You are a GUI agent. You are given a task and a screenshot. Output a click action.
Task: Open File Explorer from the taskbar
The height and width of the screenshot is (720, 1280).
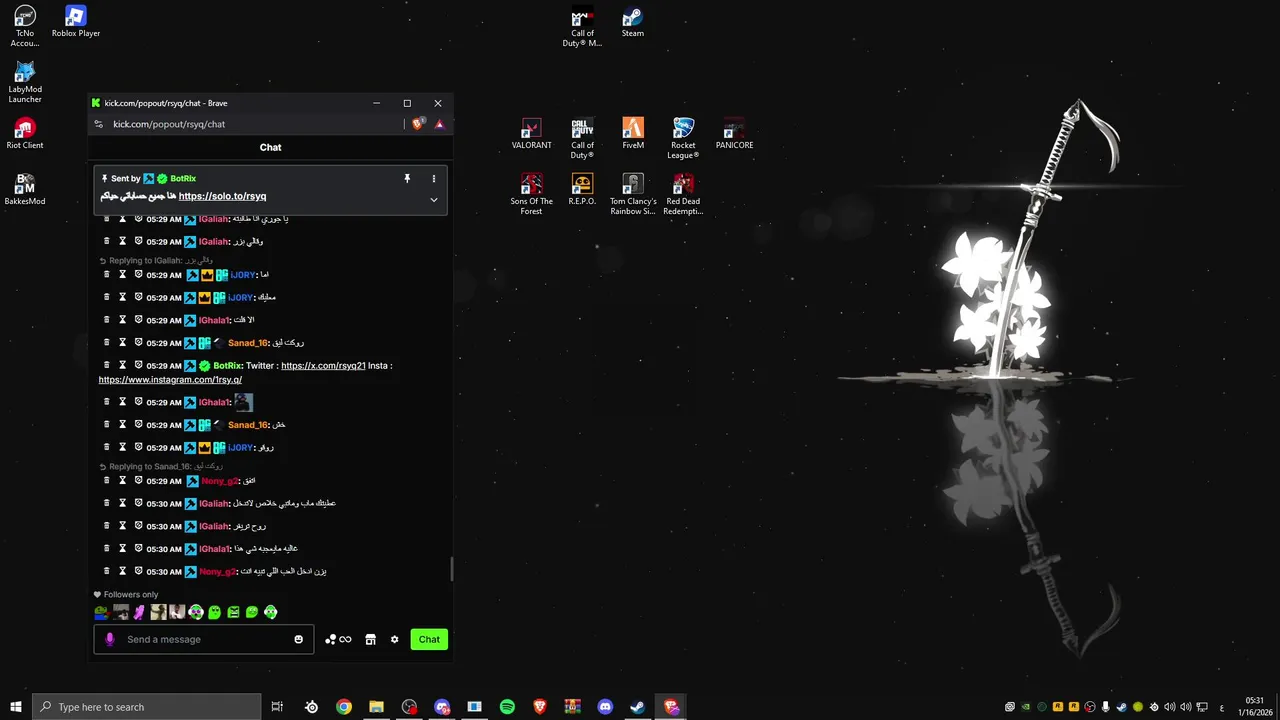point(376,707)
